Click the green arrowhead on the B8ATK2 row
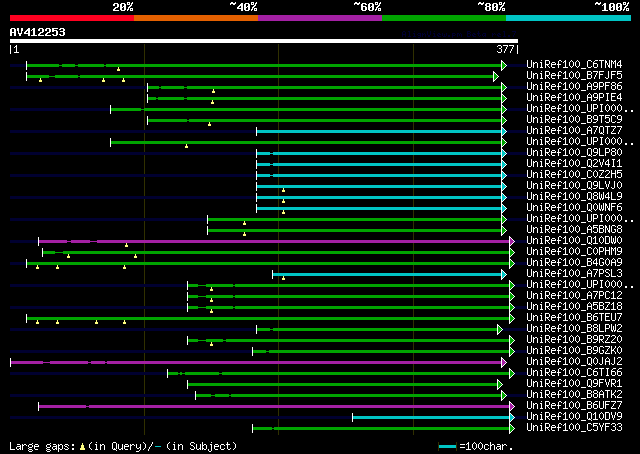This screenshot has height=454, width=640. click(504, 396)
